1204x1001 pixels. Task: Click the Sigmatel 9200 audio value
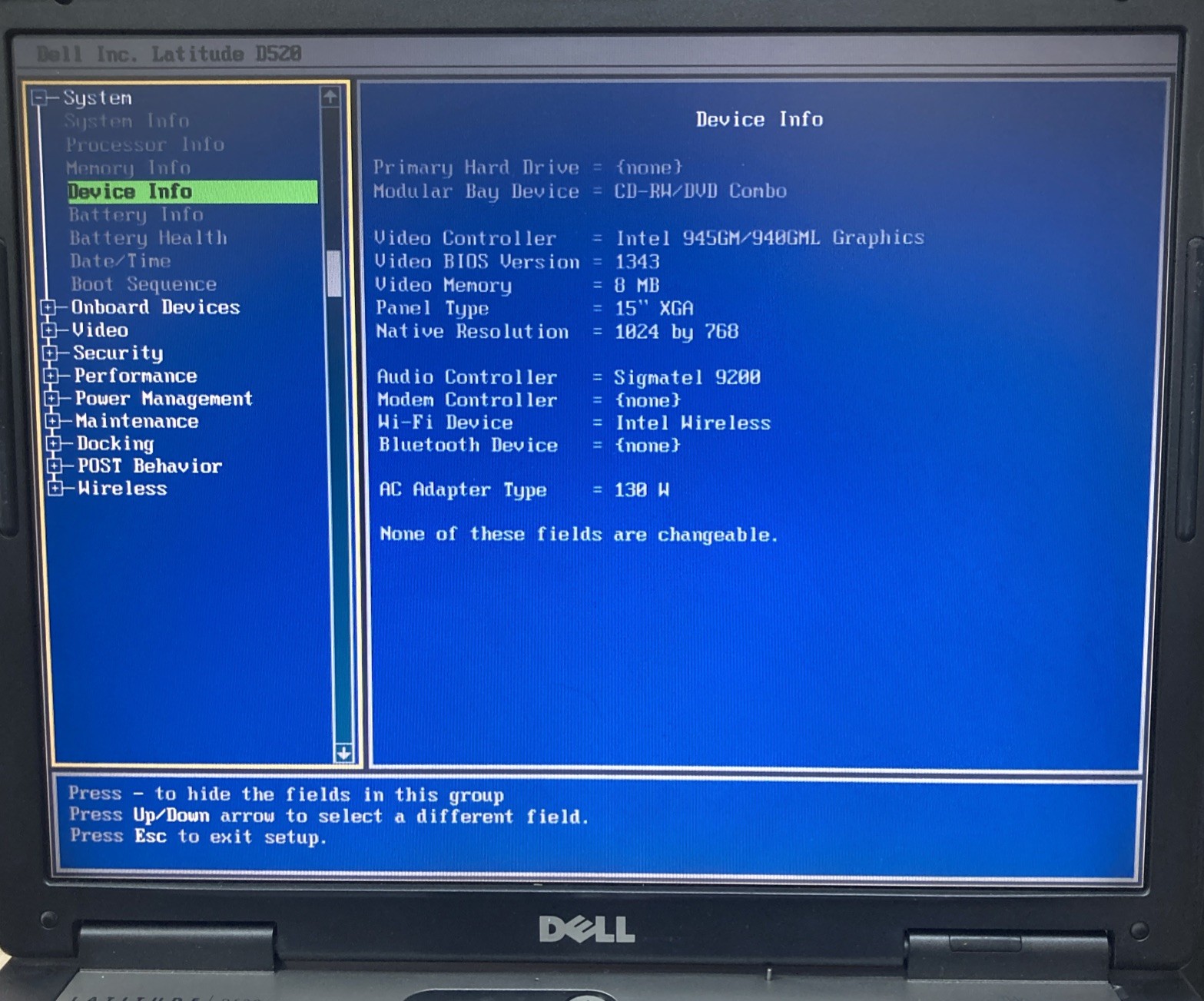(x=687, y=377)
